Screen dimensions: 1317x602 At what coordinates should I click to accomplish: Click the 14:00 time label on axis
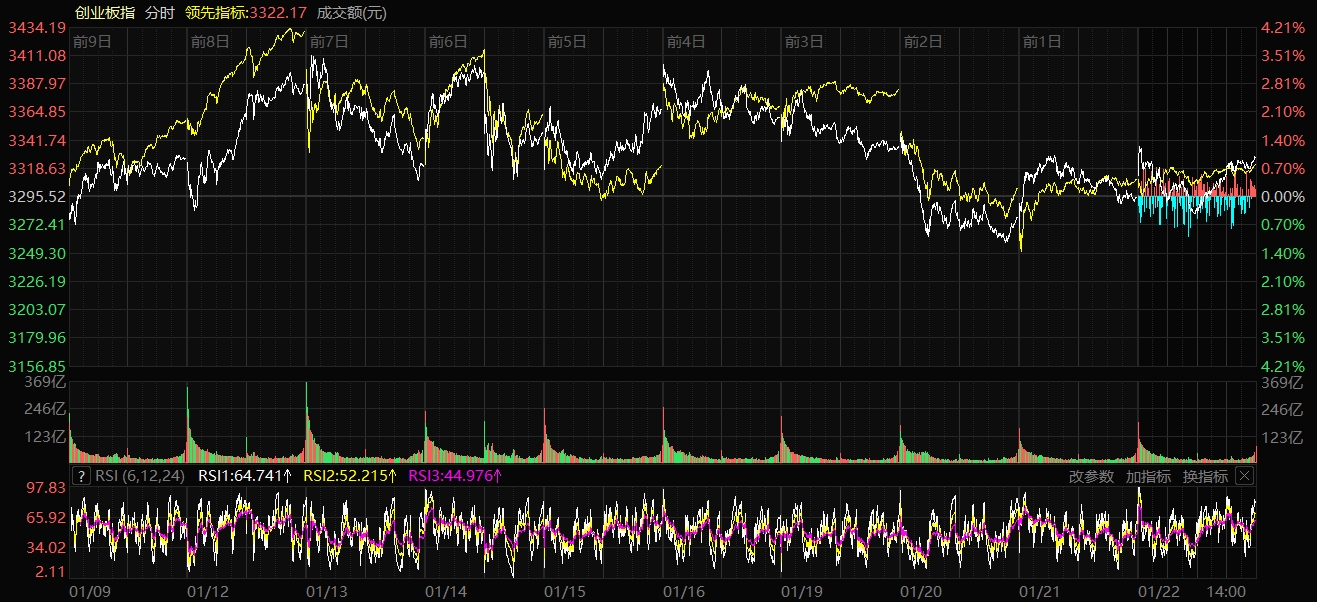(x=1227, y=592)
